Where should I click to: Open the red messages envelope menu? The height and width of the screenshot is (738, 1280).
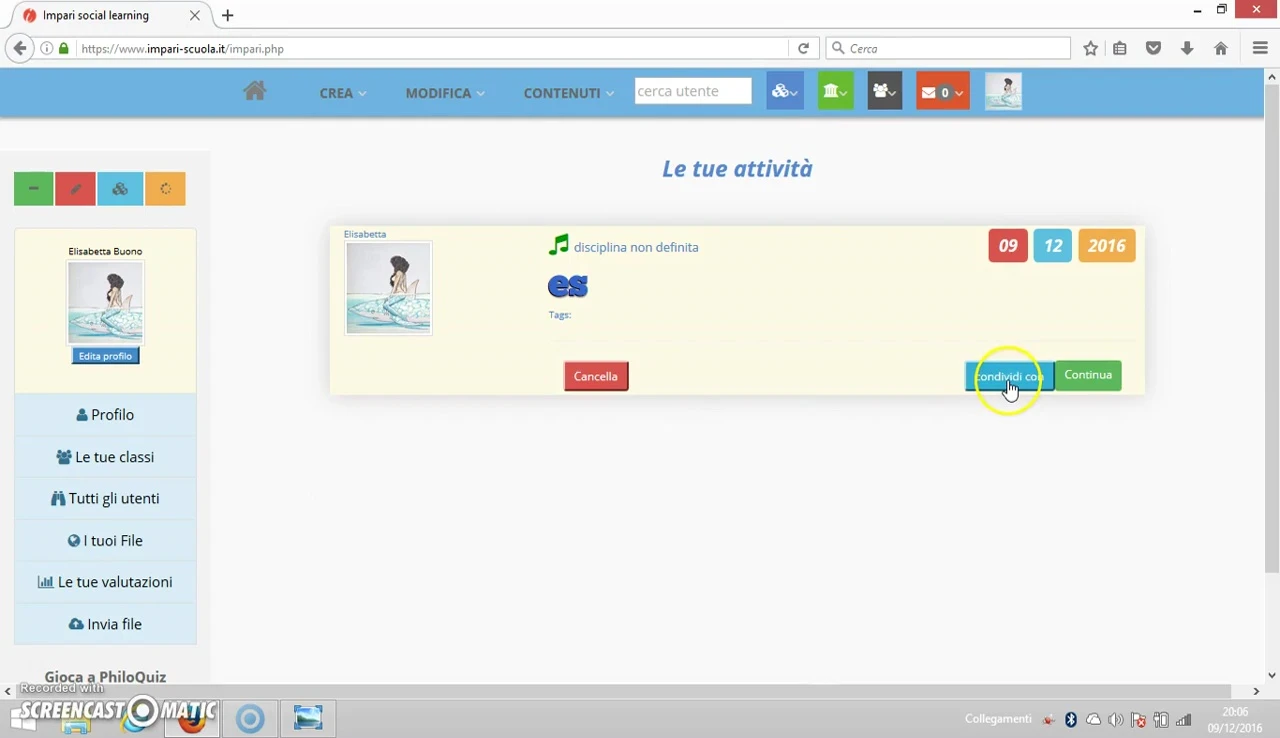pos(942,92)
